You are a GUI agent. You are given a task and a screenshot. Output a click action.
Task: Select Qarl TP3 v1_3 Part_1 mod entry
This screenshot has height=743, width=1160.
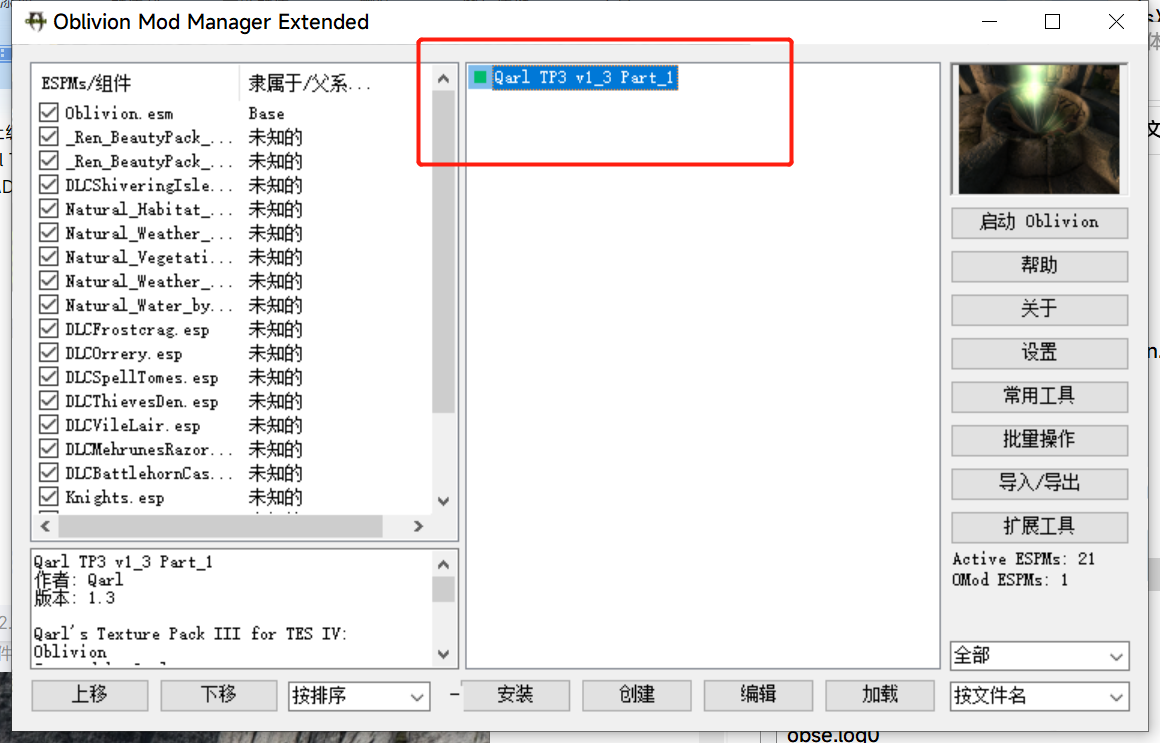585,77
